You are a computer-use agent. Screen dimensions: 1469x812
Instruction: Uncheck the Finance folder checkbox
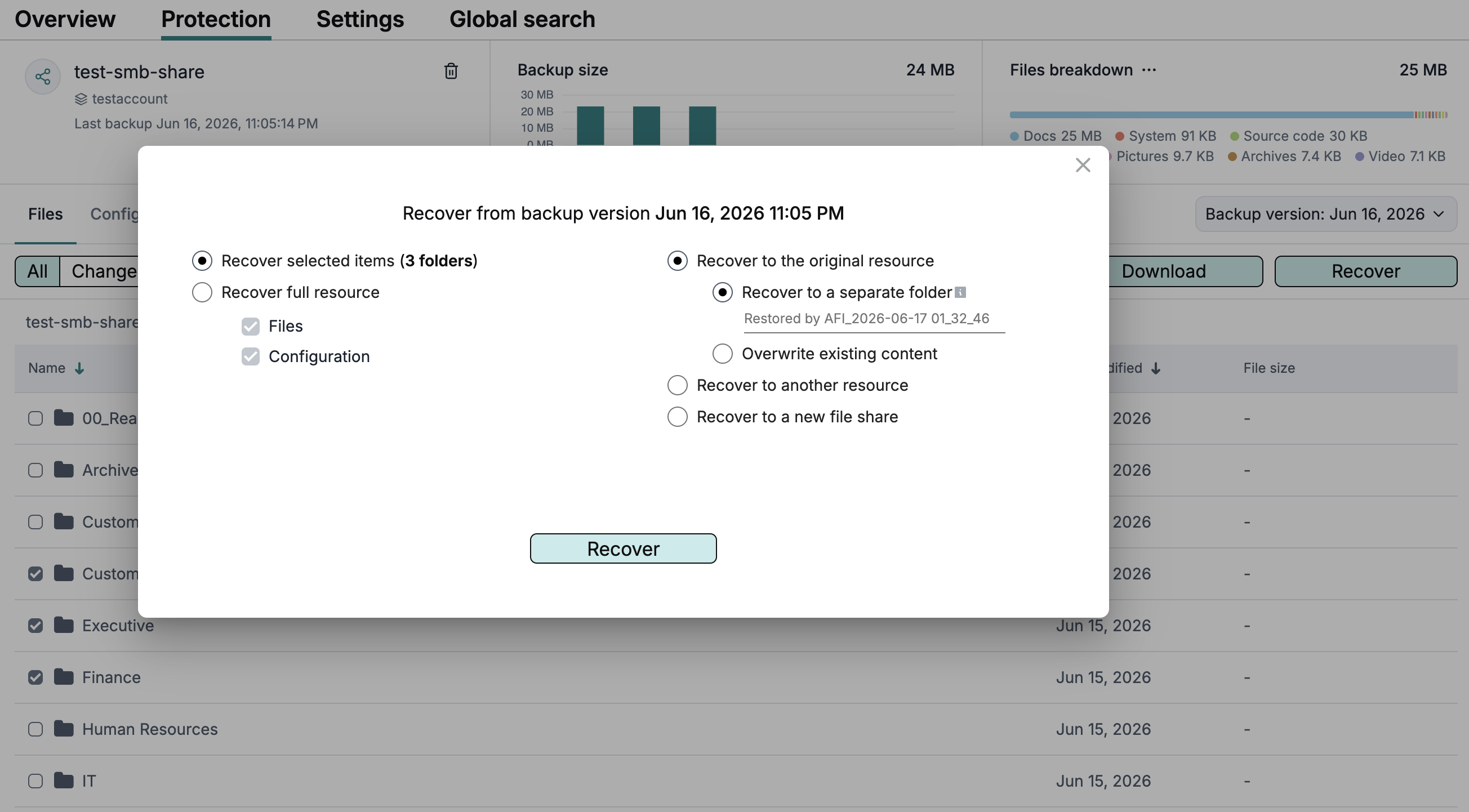(x=35, y=677)
